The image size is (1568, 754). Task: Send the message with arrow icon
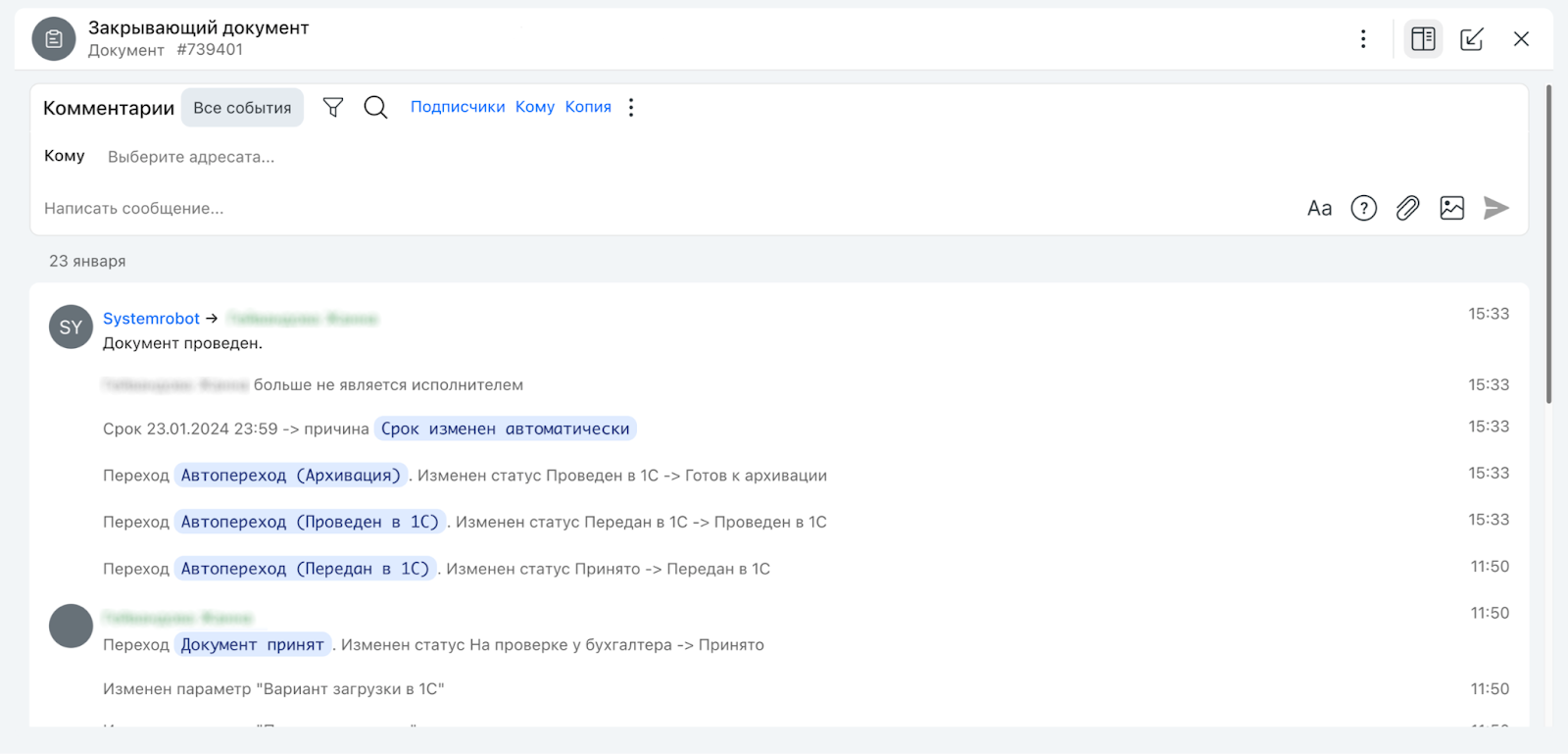click(x=1495, y=208)
